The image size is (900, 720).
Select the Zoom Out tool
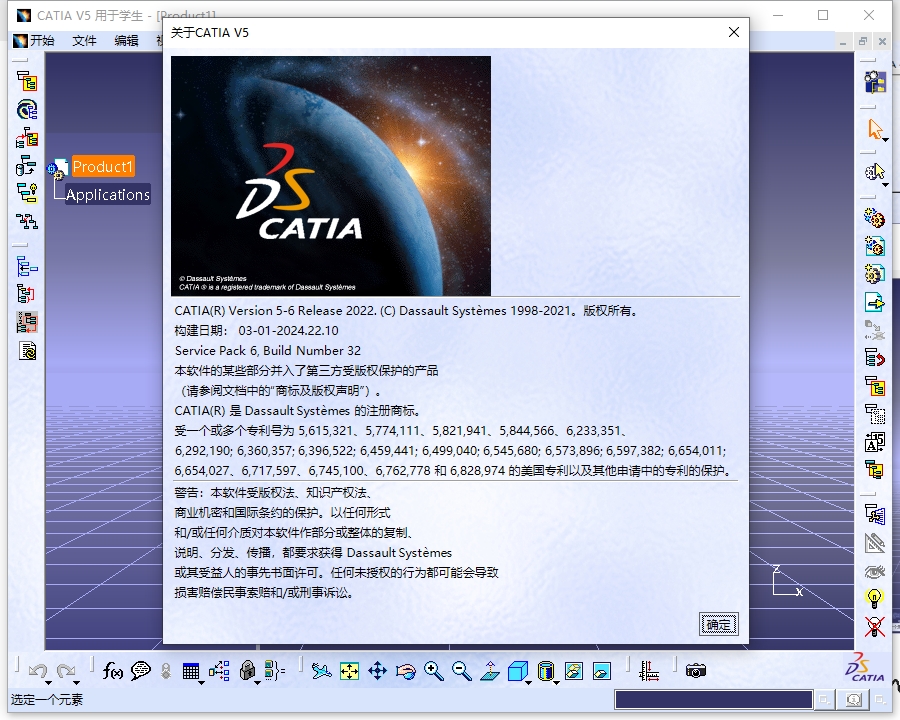(459, 669)
